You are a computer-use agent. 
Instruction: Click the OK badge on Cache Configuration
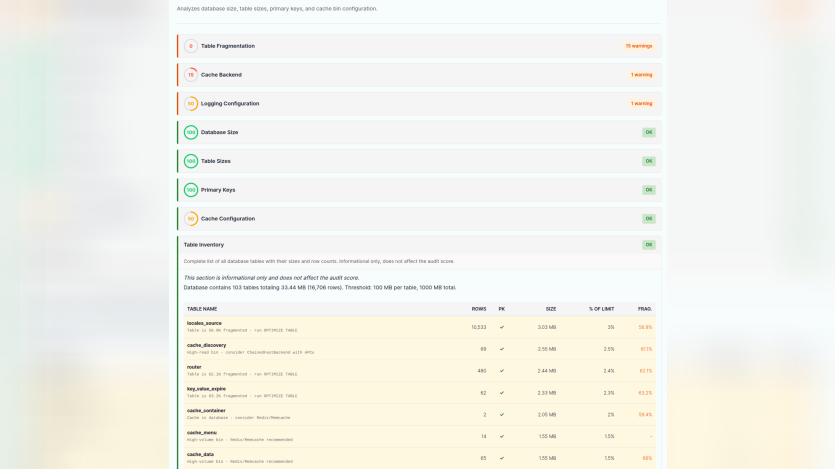[649, 219]
